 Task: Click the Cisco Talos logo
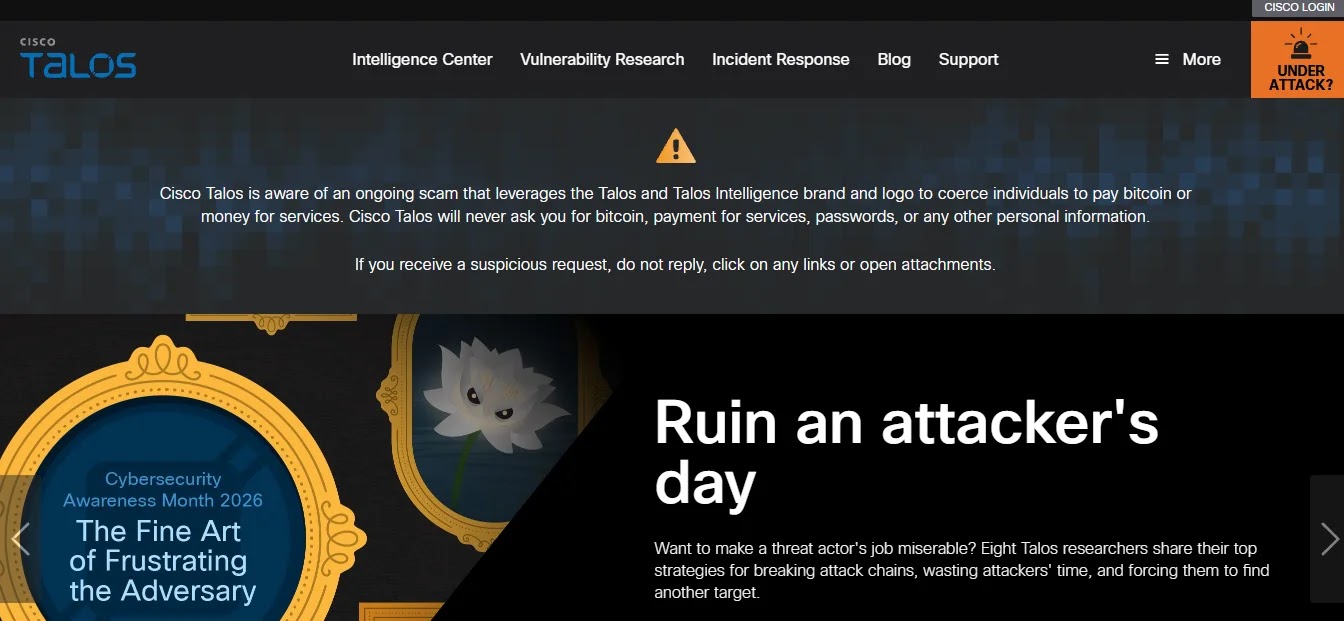pos(78,58)
